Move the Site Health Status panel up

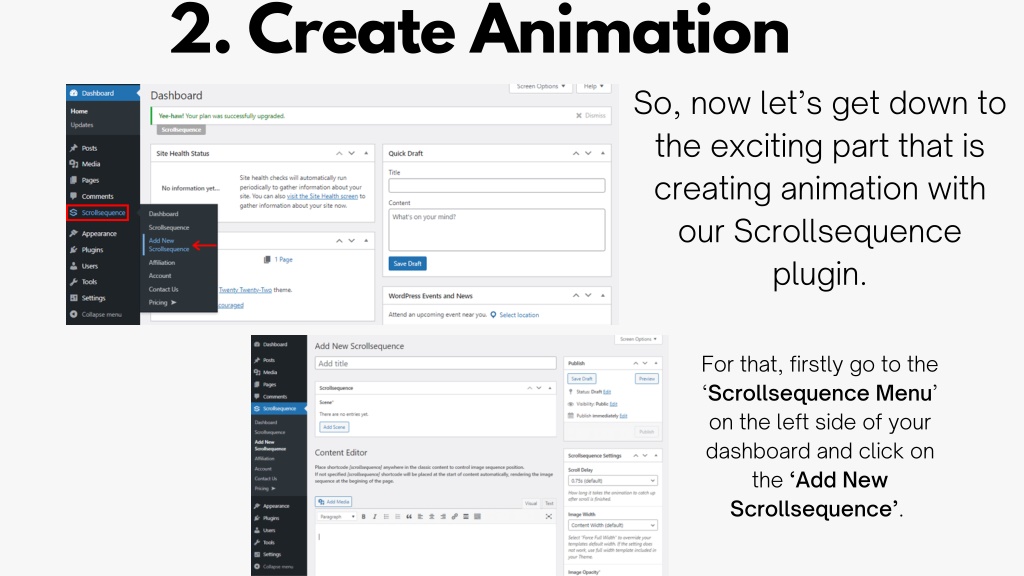pyautogui.click(x=339, y=153)
